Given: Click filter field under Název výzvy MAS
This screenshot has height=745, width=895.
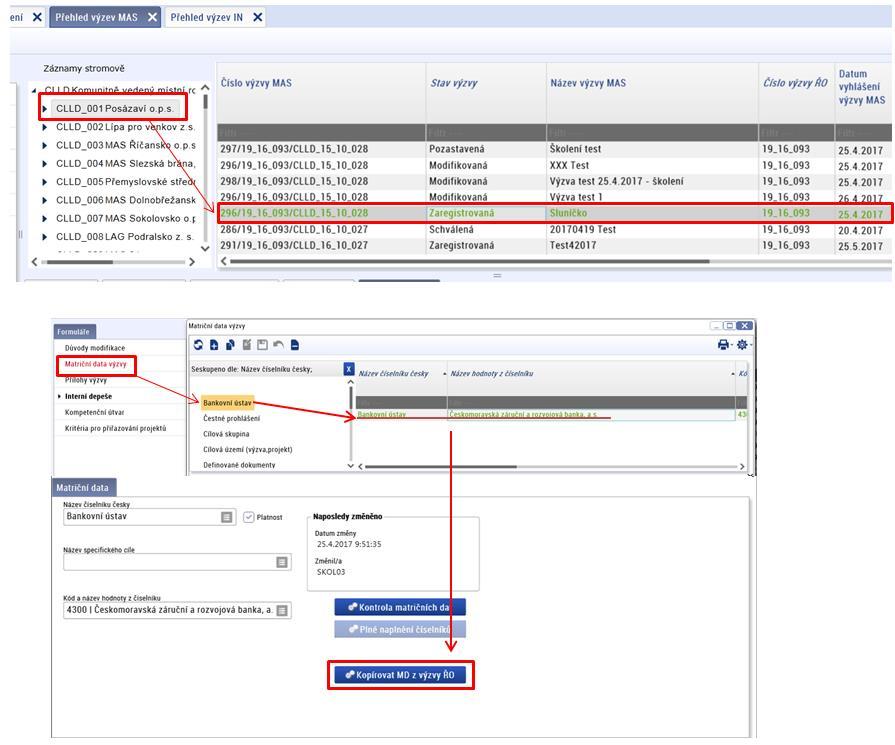Looking at the screenshot, I should [x=652, y=132].
